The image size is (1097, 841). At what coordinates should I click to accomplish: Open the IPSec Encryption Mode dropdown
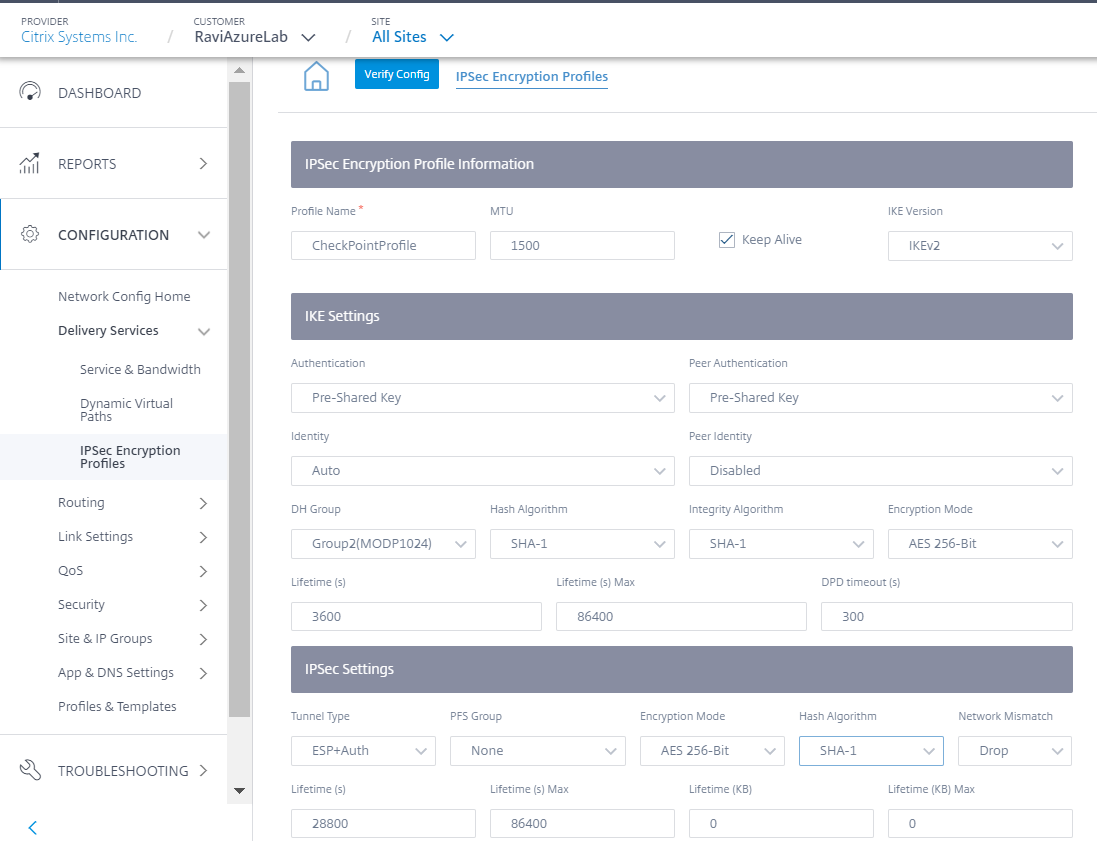click(x=712, y=751)
